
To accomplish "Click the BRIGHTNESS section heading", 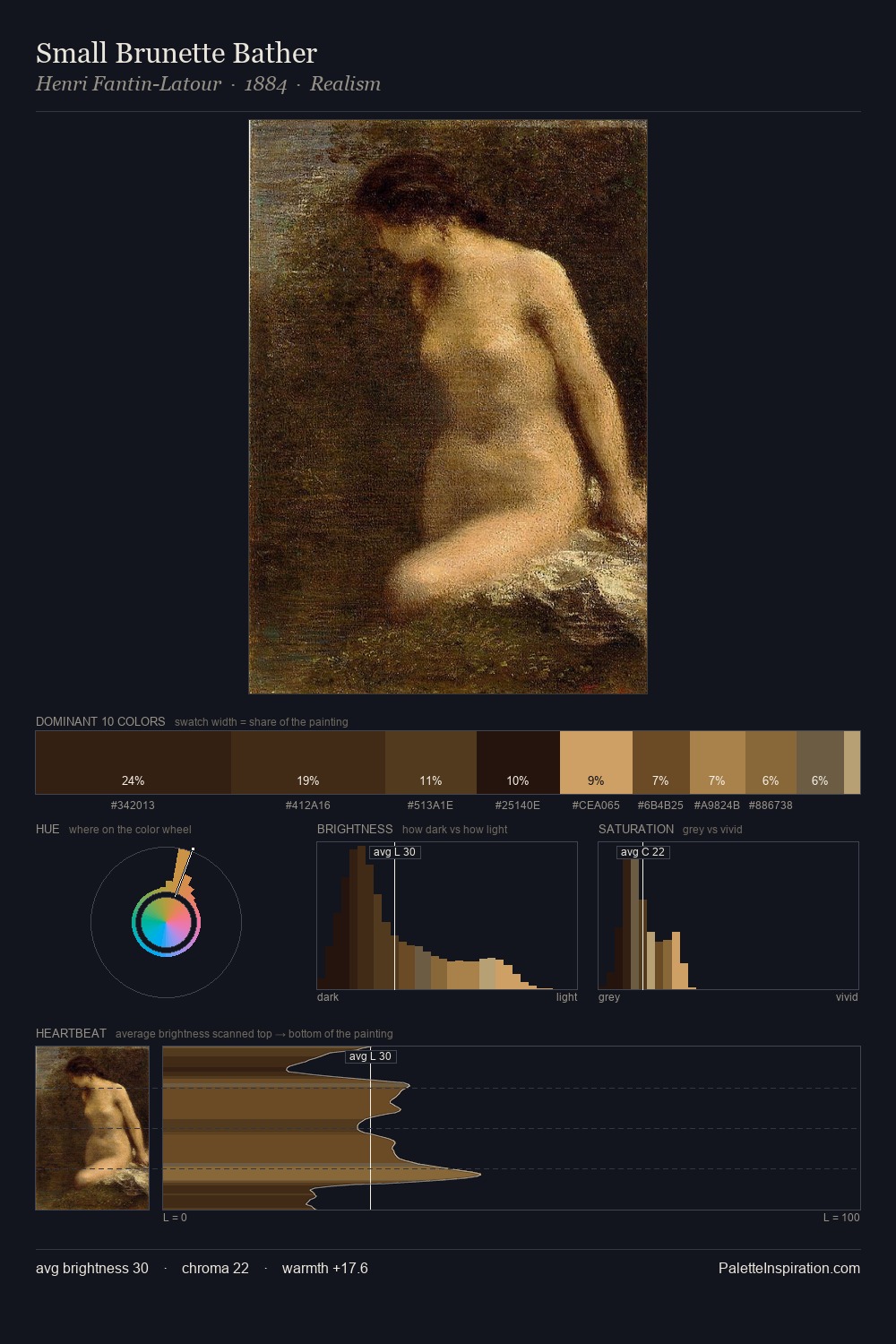I will click(x=355, y=829).
